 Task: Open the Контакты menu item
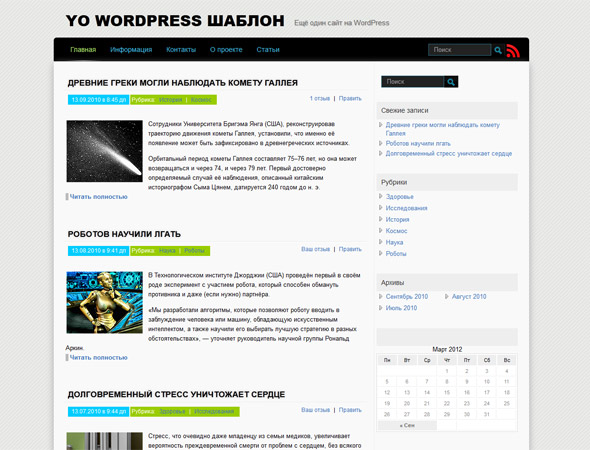[x=181, y=50]
